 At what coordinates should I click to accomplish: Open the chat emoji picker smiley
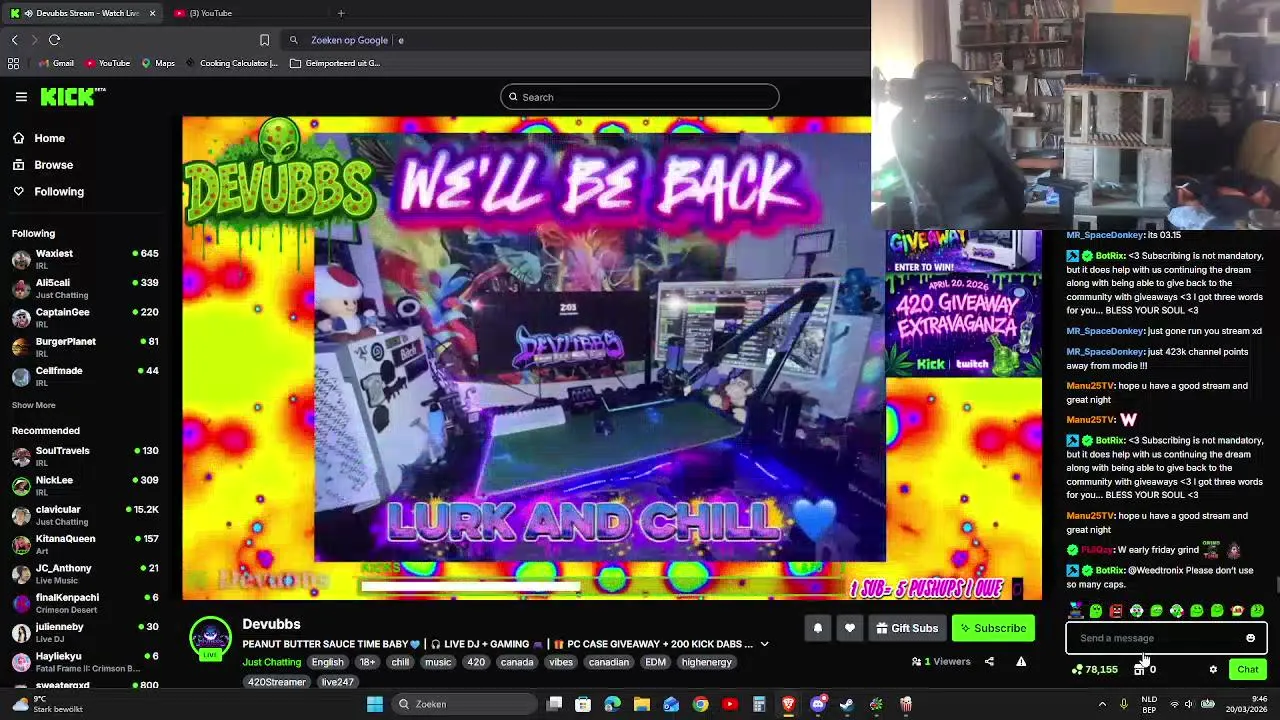1250,638
